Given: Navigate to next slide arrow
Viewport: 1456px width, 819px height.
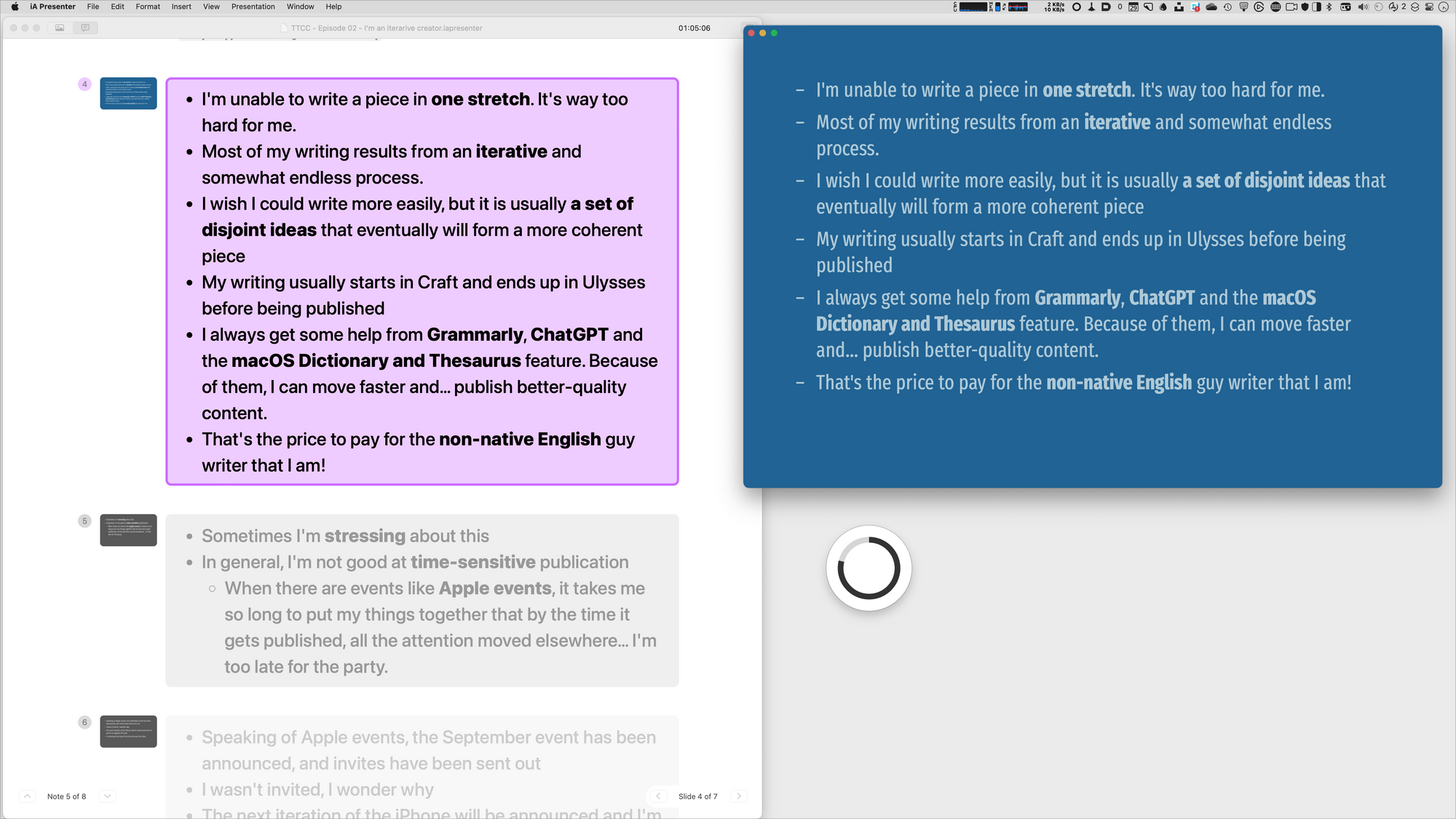Looking at the screenshot, I should pyautogui.click(x=738, y=796).
